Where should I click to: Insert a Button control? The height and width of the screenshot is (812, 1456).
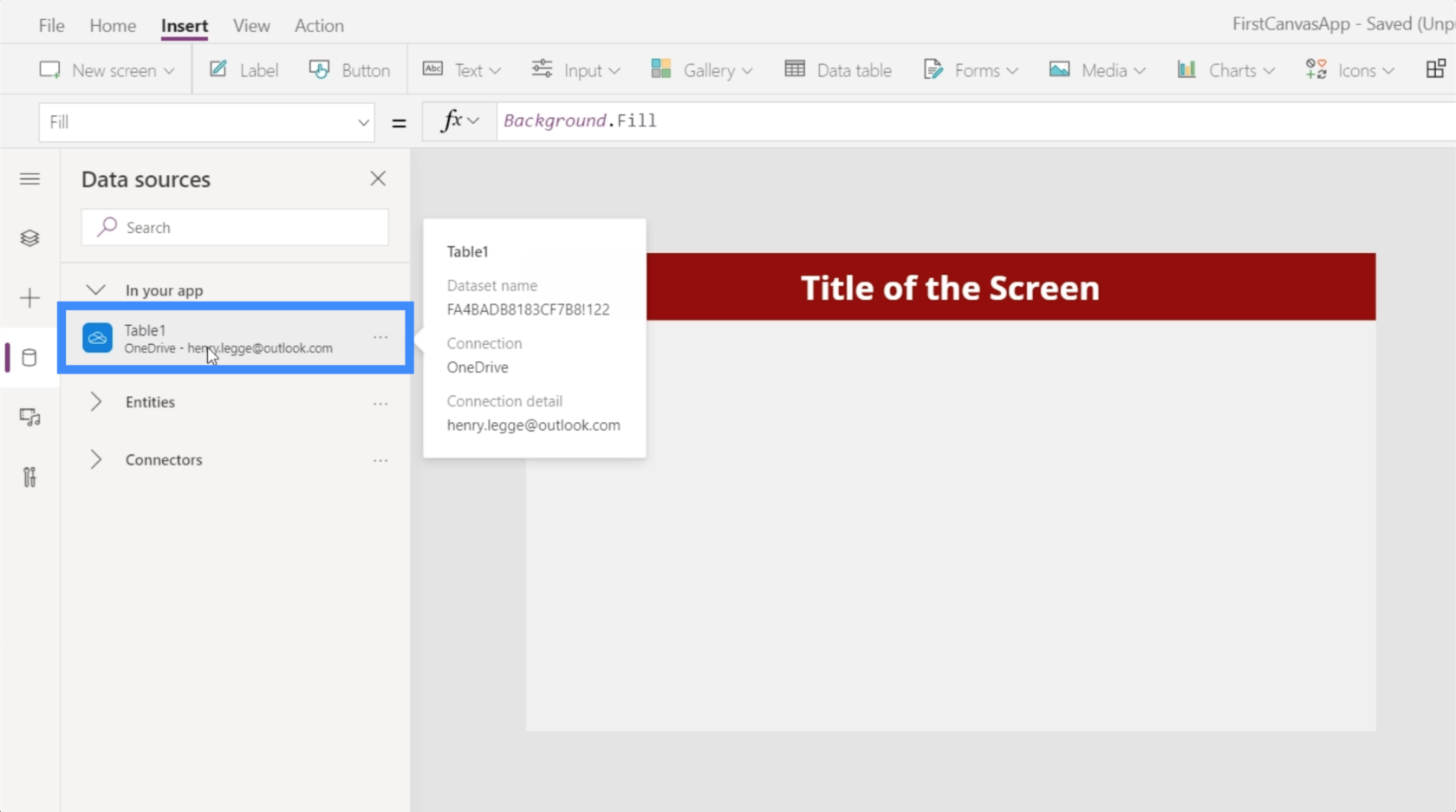point(350,70)
